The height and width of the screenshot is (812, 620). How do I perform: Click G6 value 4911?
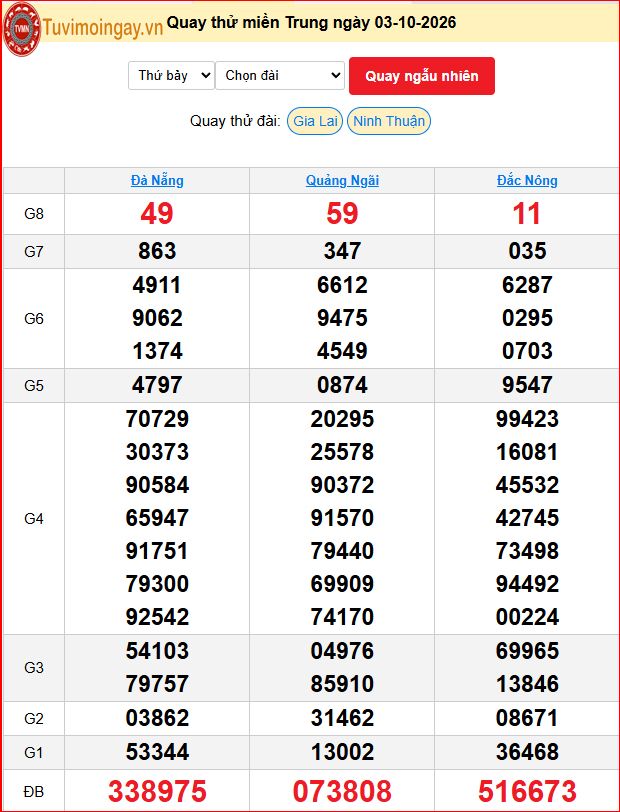click(157, 285)
